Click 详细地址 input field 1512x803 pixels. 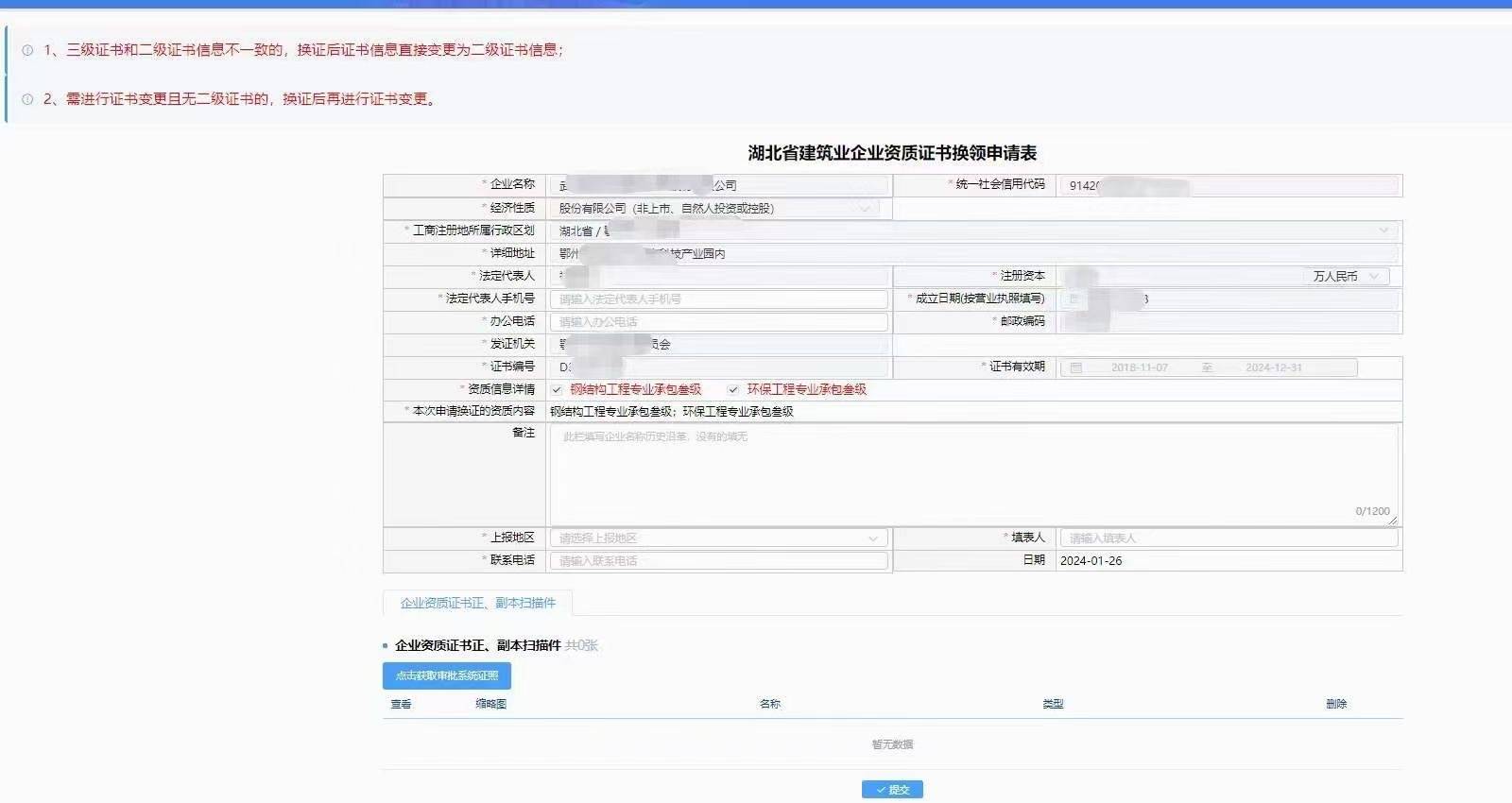point(974,253)
